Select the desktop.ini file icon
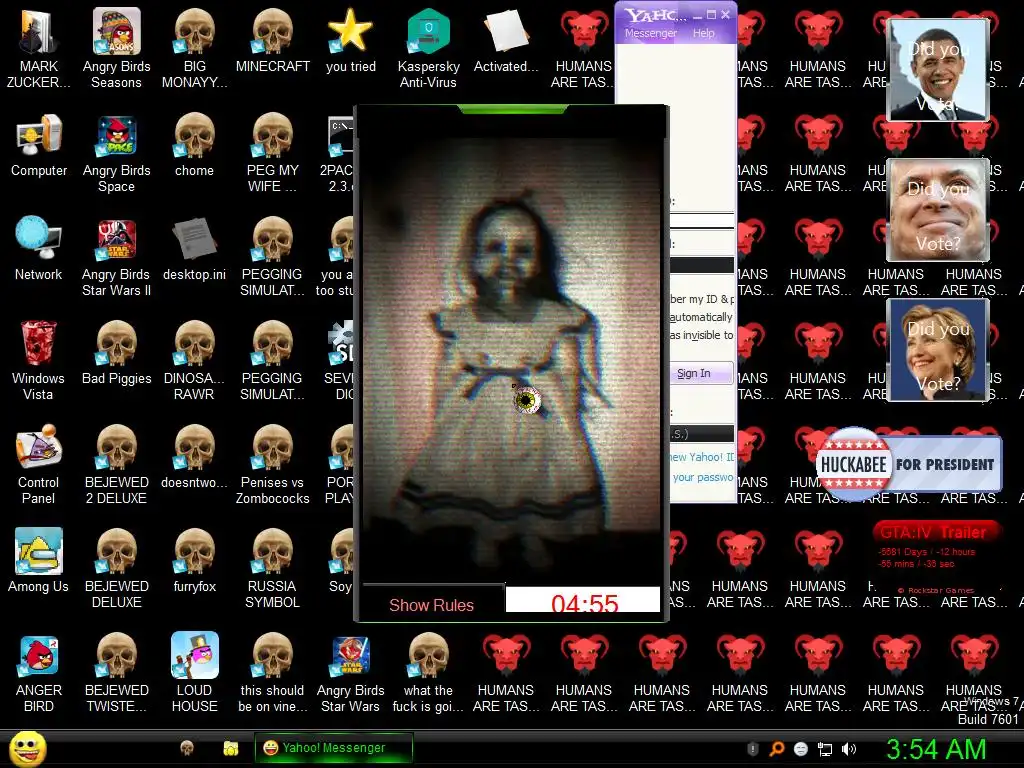This screenshot has height=768, width=1024. (x=194, y=249)
